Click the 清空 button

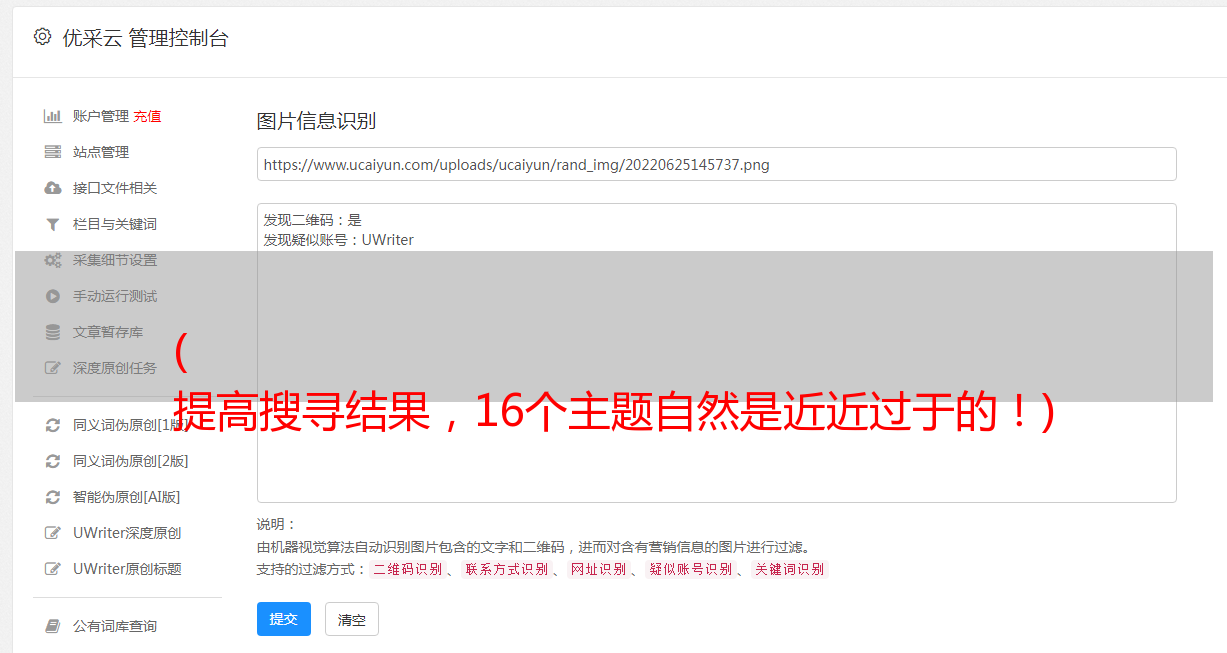tap(352, 619)
